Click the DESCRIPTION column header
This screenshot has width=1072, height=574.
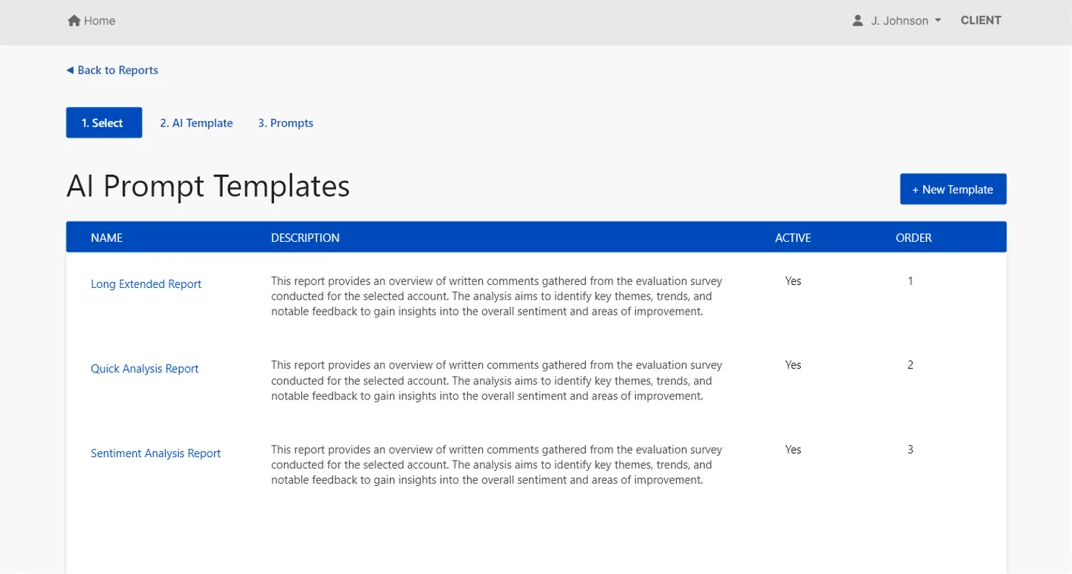pyautogui.click(x=305, y=238)
